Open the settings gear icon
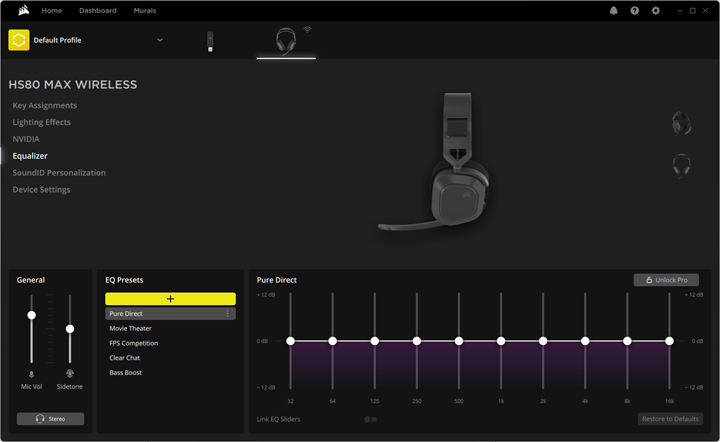Screen dimensions: 720x442 656,10
